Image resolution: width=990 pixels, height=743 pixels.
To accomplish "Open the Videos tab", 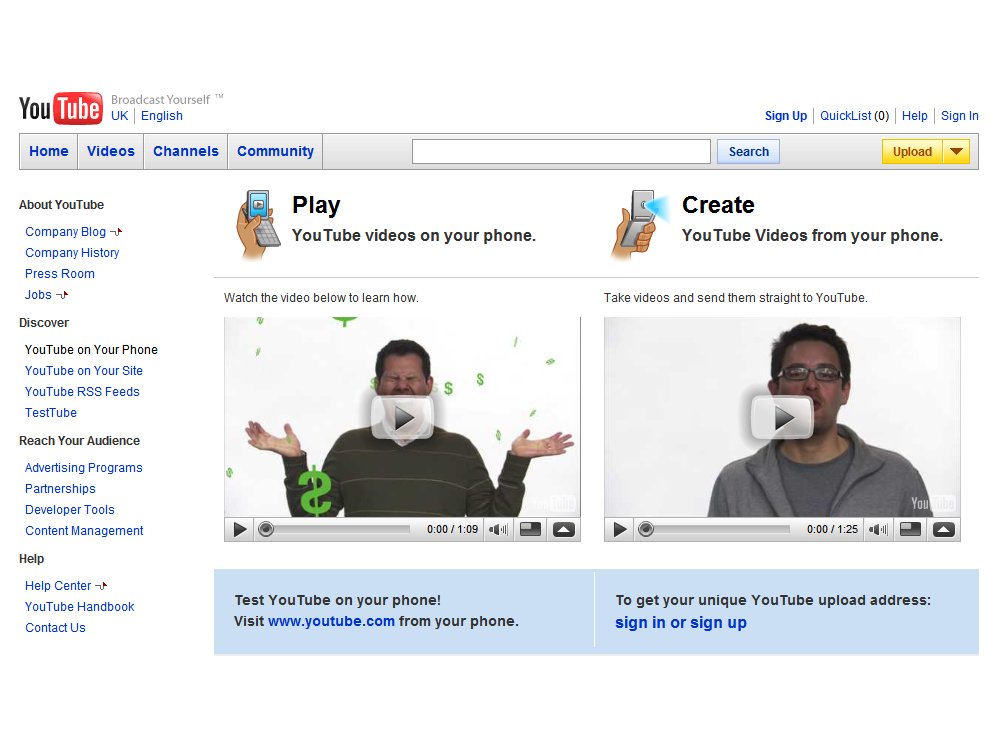I will [x=110, y=152].
